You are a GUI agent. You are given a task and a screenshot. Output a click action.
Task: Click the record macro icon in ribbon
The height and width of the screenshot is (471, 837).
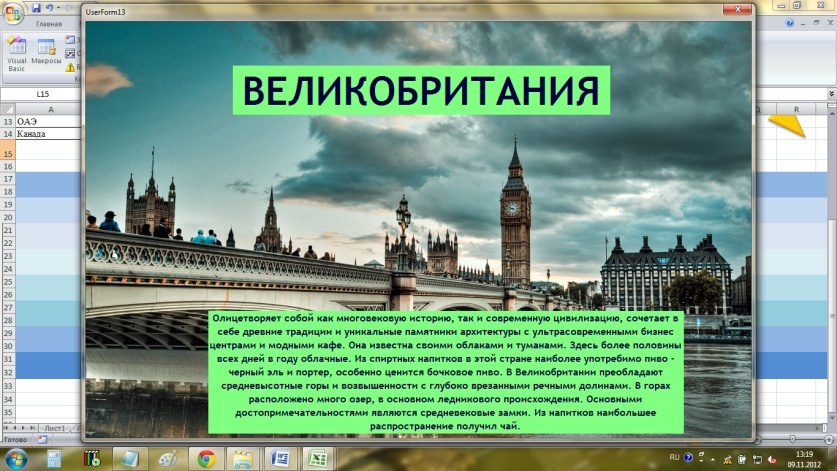click(70, 40)
